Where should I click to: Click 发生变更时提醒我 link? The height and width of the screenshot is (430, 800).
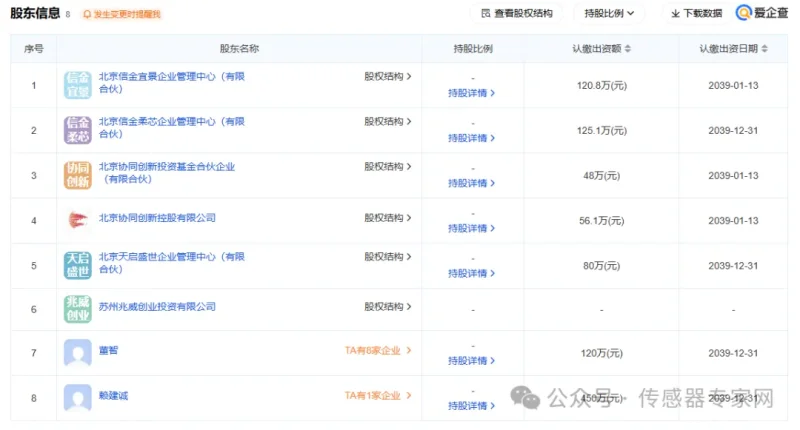point(127,14)
